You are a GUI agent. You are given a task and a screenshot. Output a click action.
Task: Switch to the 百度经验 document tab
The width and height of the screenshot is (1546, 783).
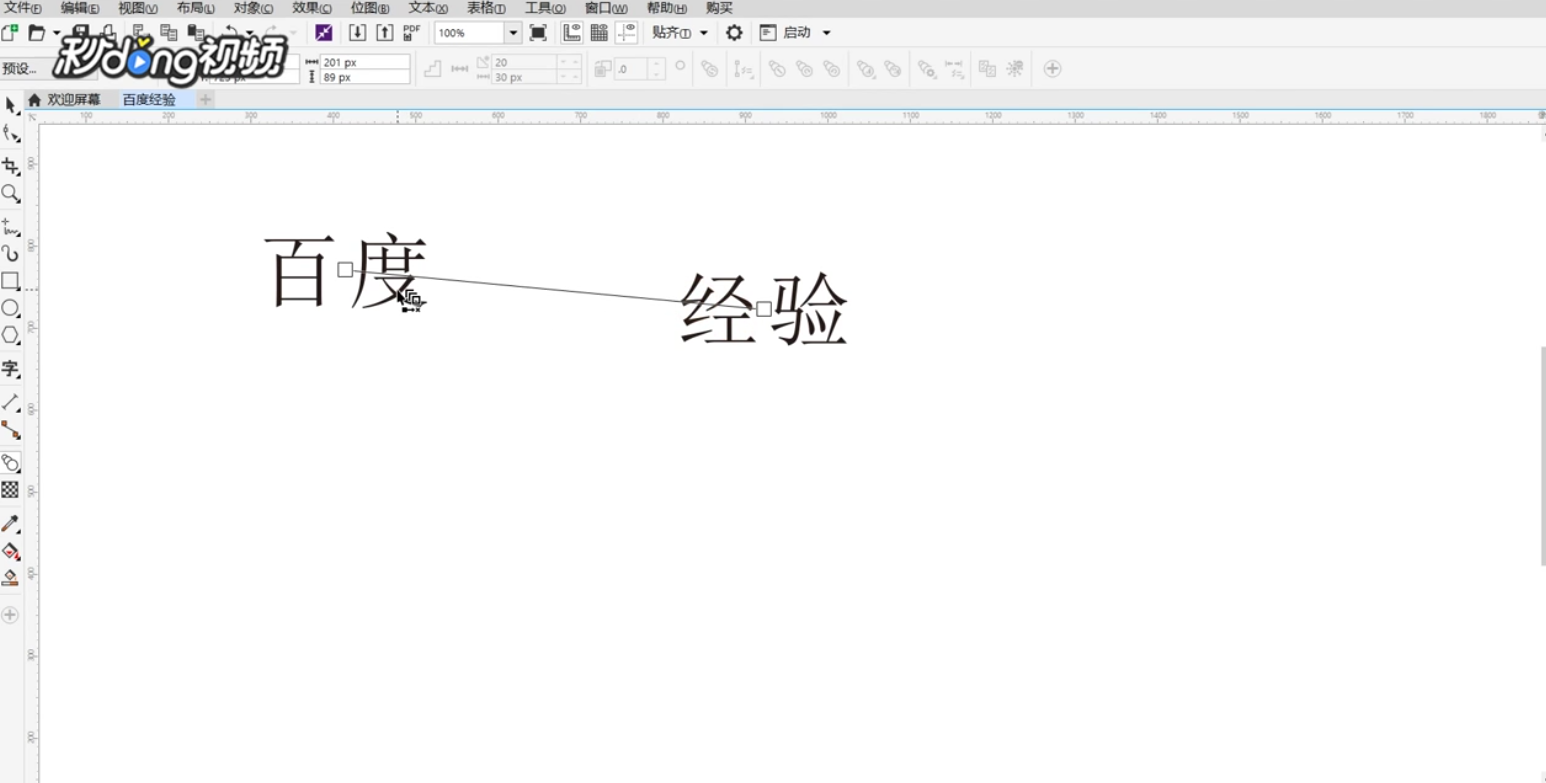click(149, 100)
